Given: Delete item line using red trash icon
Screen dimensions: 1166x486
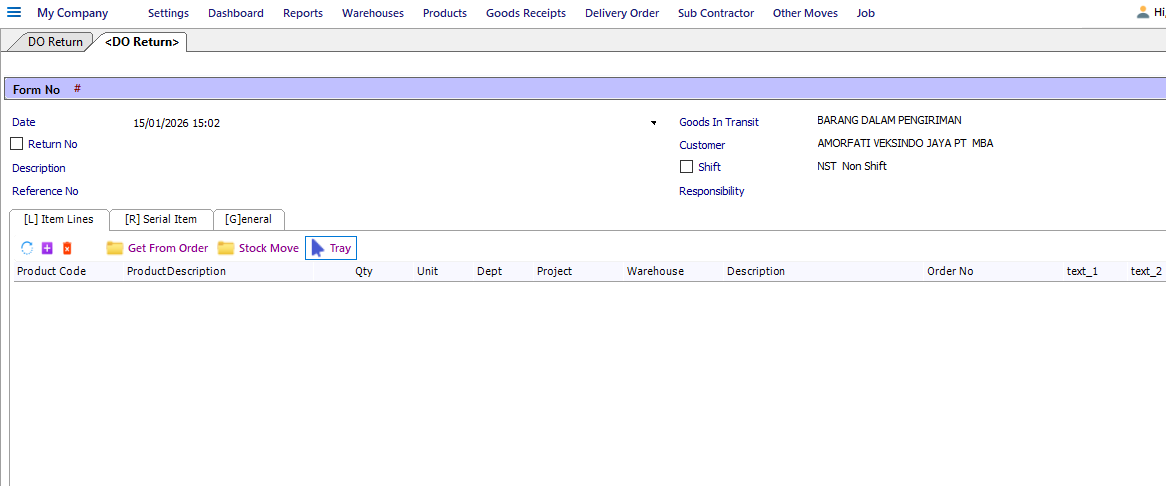Looking at the screenshot, I should (67, 248).
